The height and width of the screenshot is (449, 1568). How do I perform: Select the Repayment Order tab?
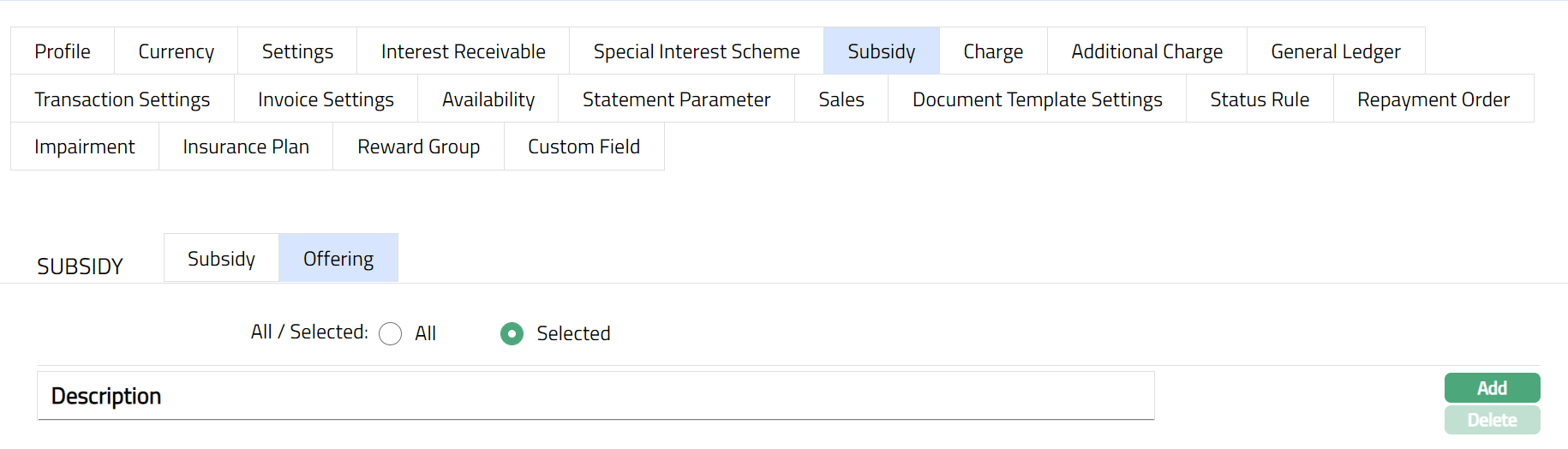1433,99
